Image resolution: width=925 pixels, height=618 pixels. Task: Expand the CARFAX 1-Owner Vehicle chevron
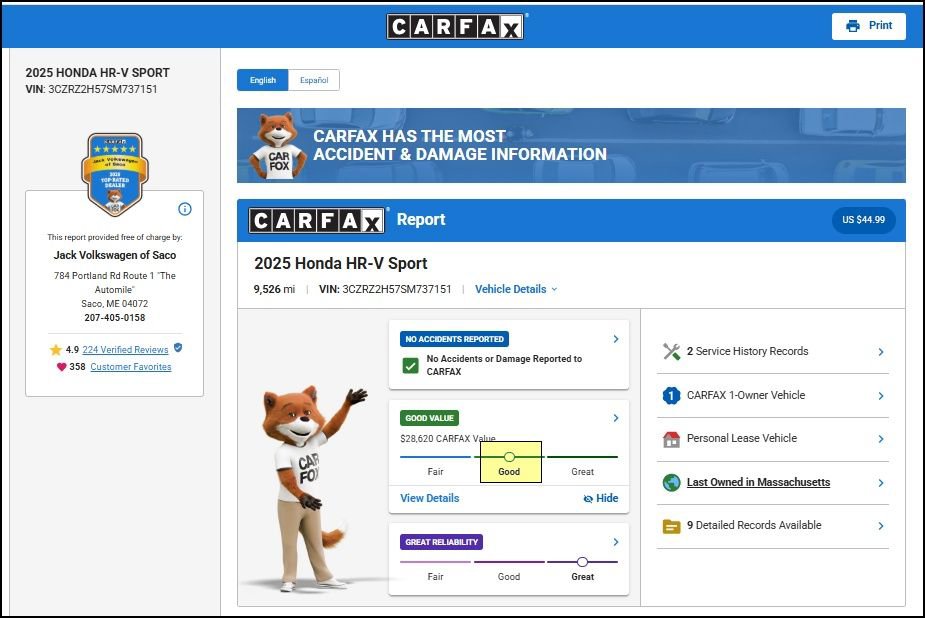coord(881,396)
